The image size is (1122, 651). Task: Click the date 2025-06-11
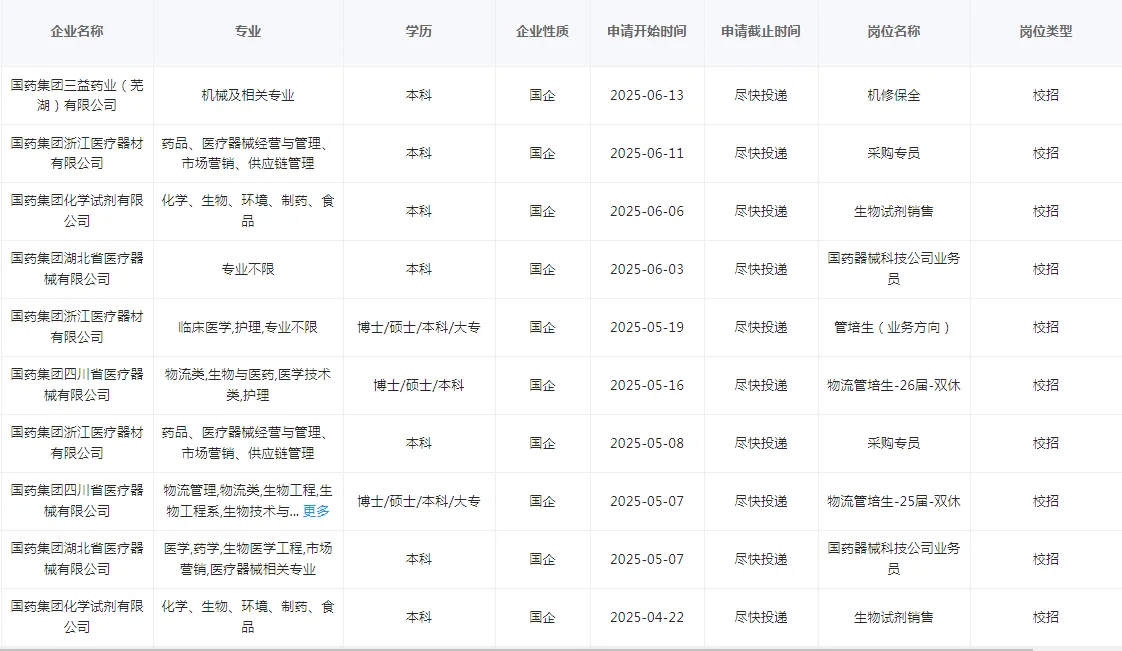coord(647,153)
